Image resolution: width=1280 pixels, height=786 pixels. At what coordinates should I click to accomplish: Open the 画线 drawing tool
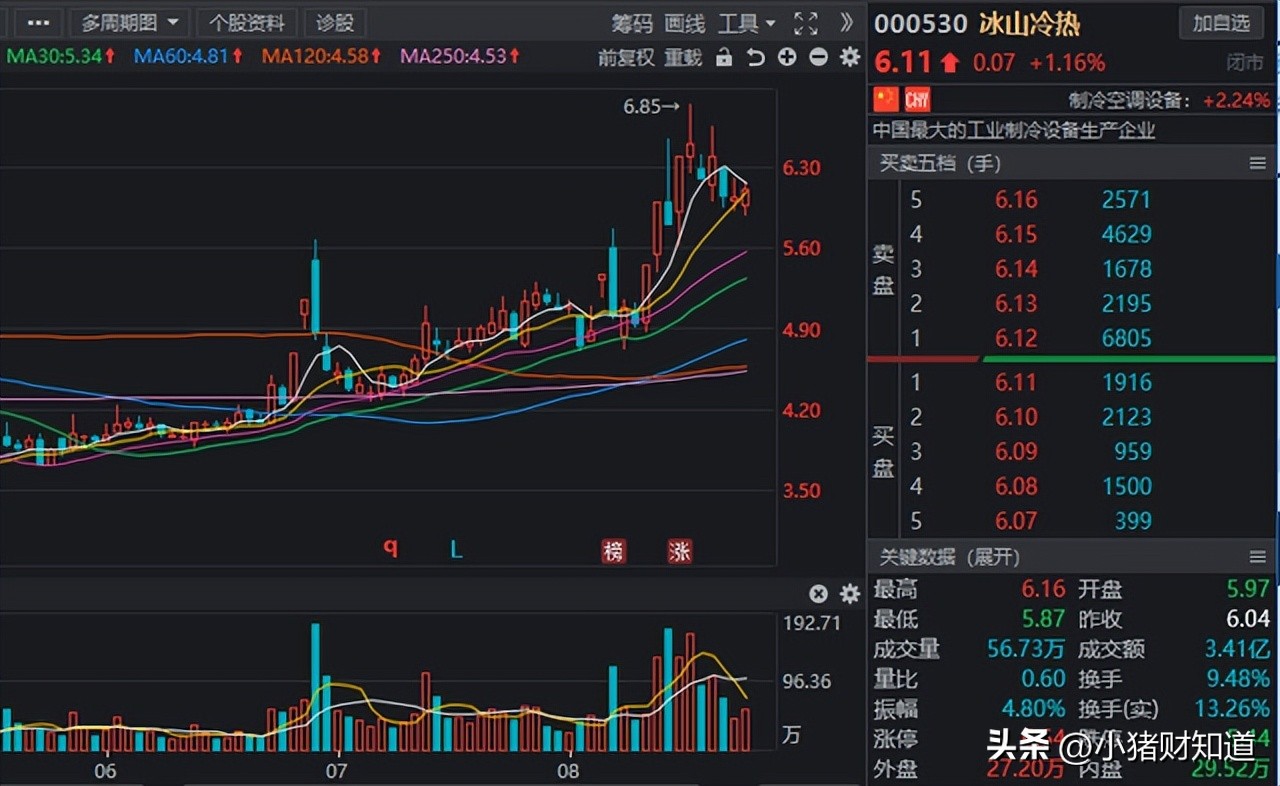[x=683, y=24]
